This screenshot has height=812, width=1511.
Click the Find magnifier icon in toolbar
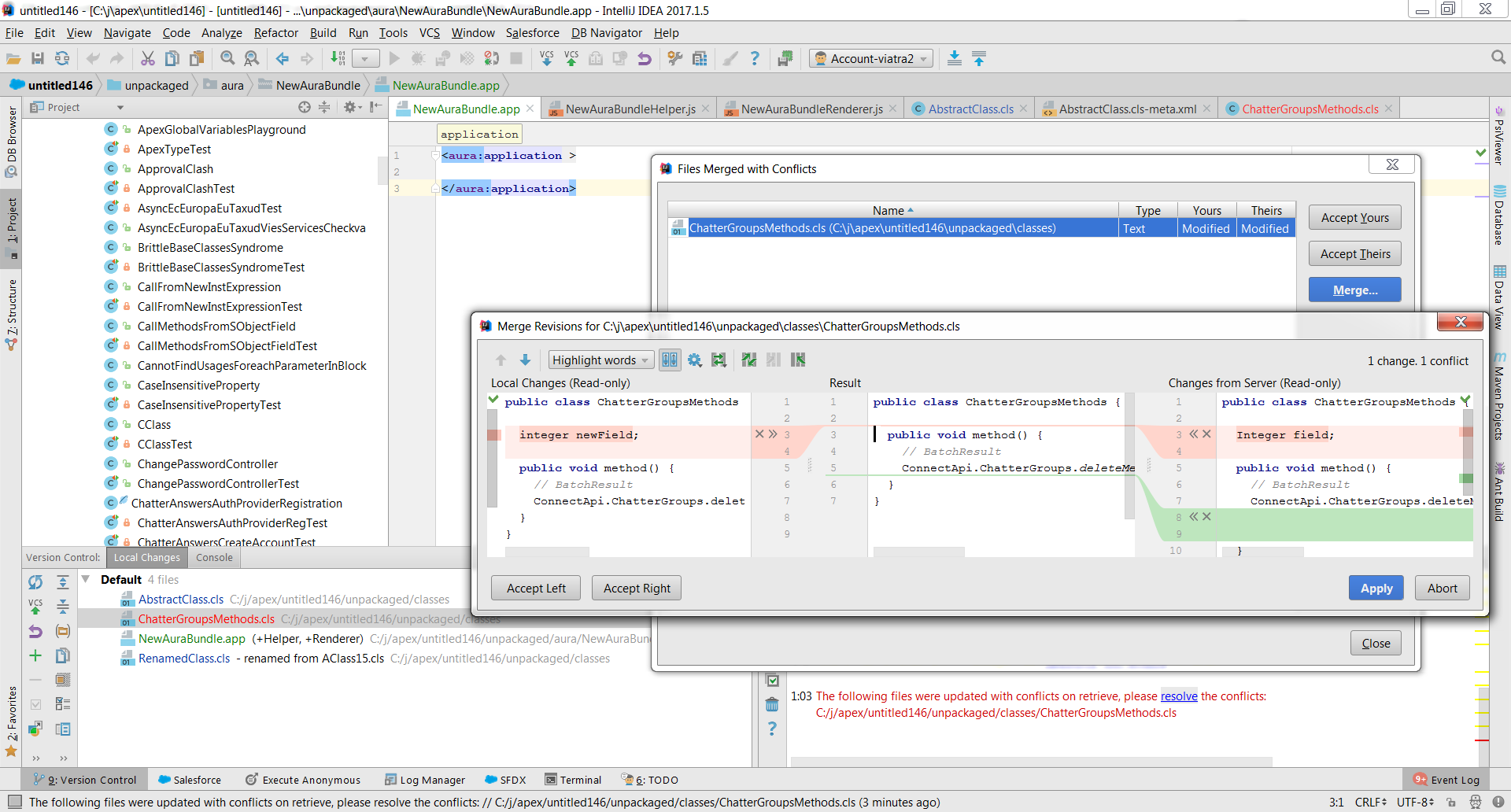pyautogui.click(x=227, y=58)
